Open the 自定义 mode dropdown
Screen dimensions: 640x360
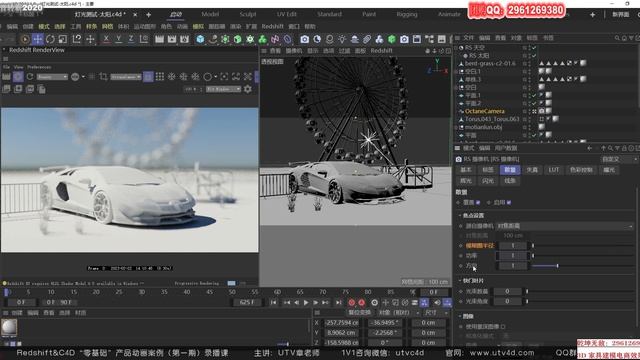619,159
